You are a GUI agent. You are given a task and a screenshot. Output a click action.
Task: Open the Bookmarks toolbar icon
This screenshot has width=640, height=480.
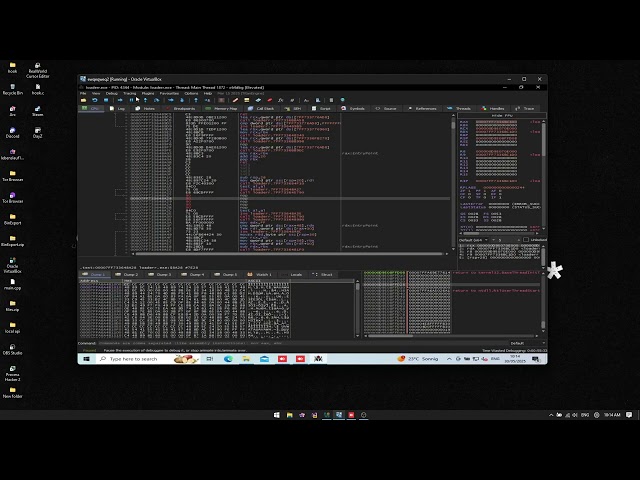(269, 100)
